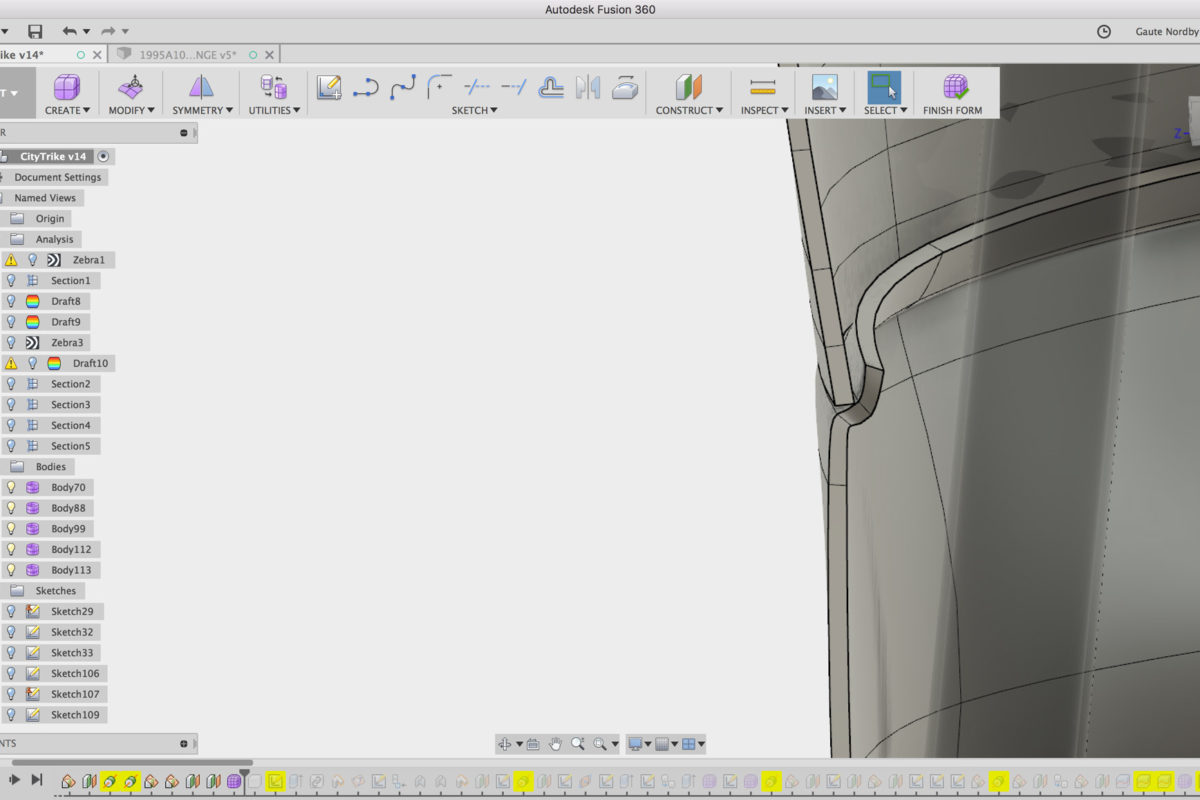This screenshot has height=800, width=1200.
Task: Open the Gaute Nordby account menu
Action: pos(1166,32)
